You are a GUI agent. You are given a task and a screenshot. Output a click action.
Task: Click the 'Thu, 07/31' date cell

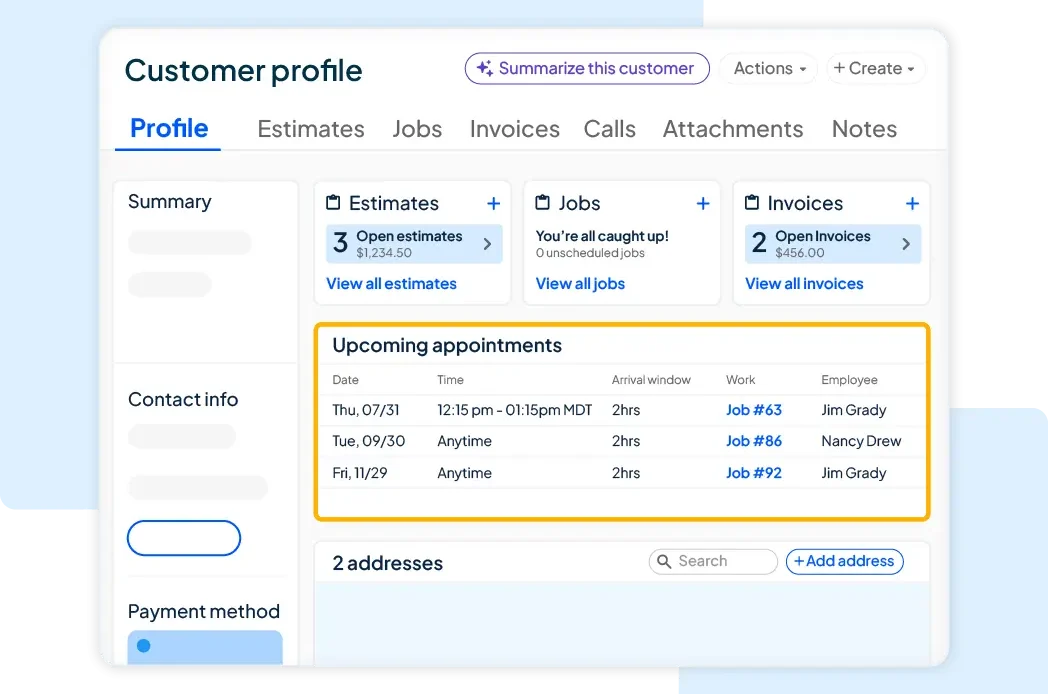(x=366, y=410)
